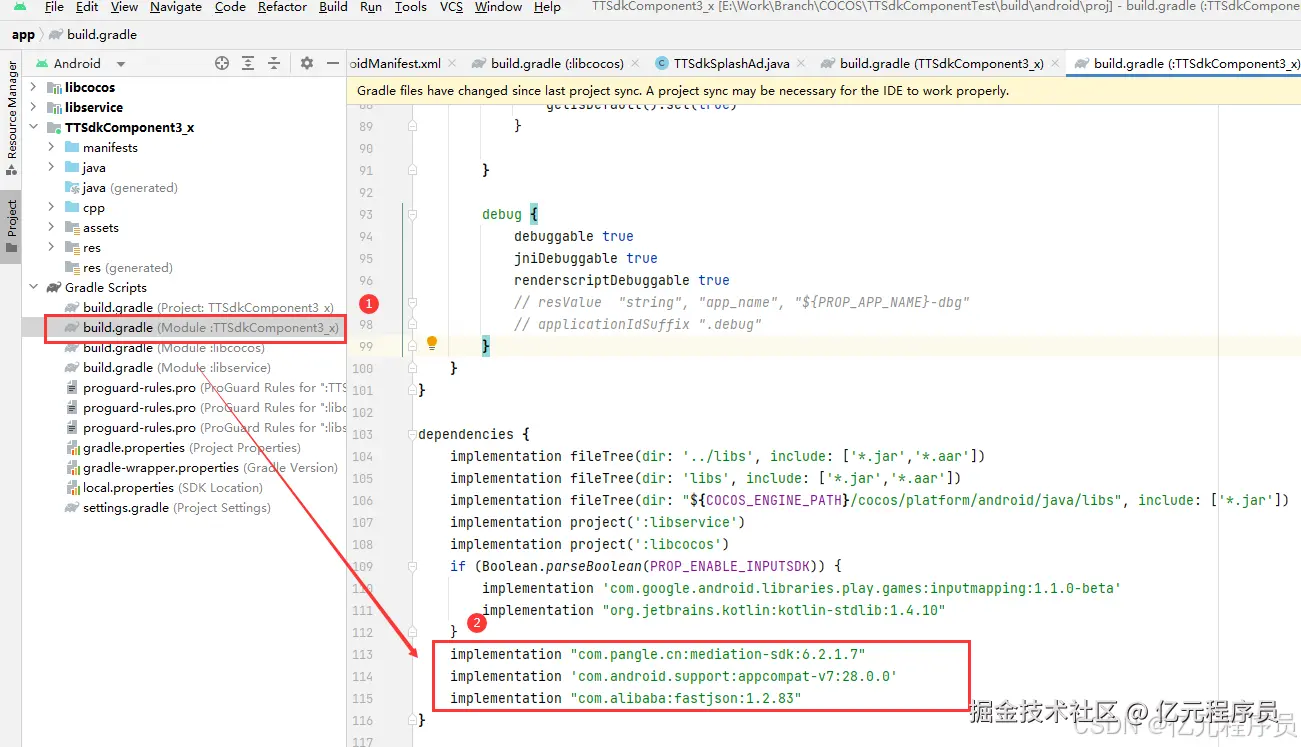Expand the res folder
This screenshot has height=747, width=1301.
tap(51, 248)
